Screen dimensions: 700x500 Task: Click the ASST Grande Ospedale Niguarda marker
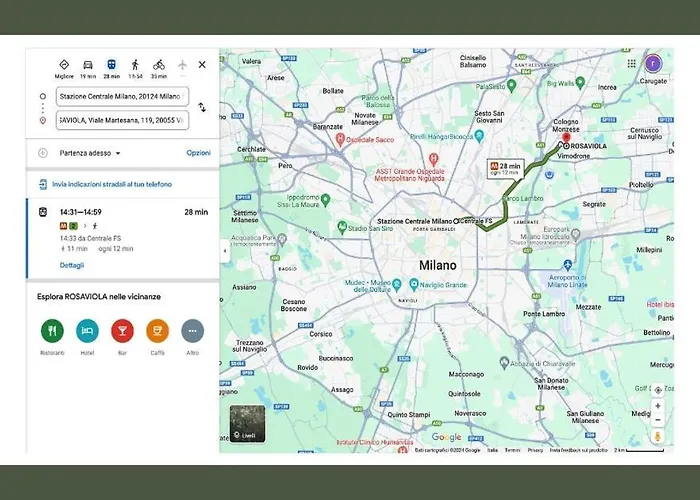tap(433, 158)
